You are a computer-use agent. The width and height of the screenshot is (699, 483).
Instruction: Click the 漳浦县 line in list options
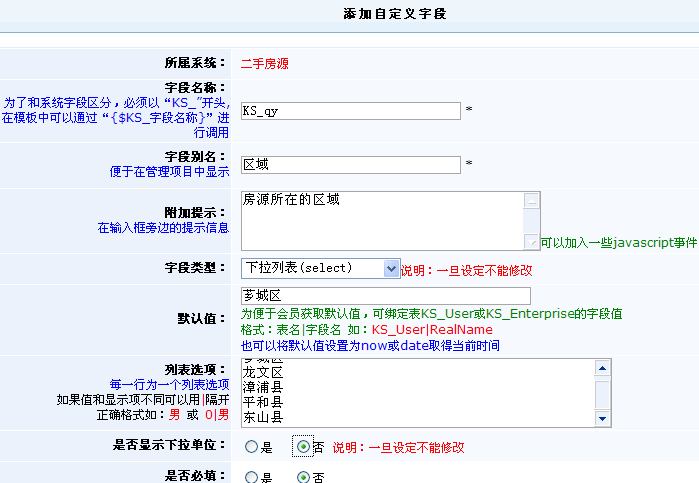pyautogui.click(x=263, y=386)
